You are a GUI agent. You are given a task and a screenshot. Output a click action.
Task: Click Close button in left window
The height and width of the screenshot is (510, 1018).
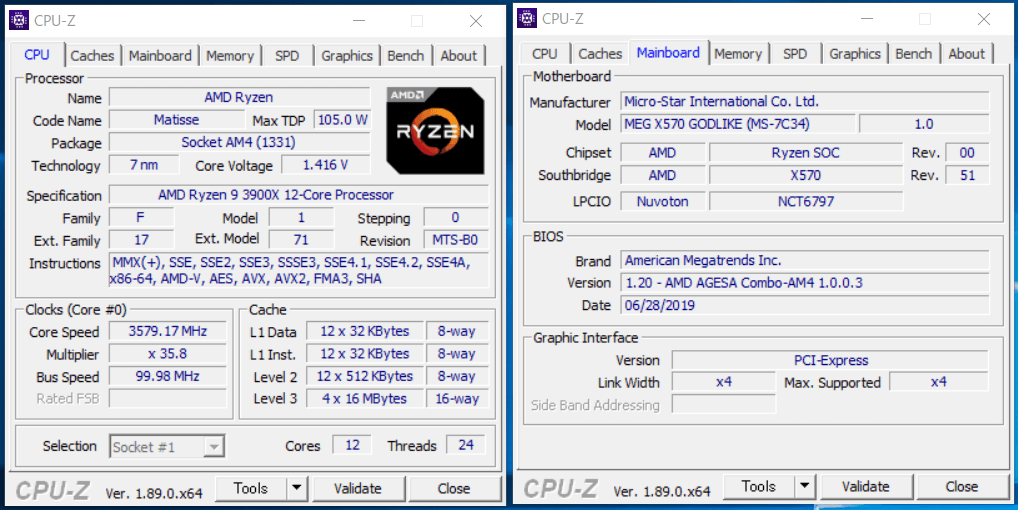pos(454,488)
